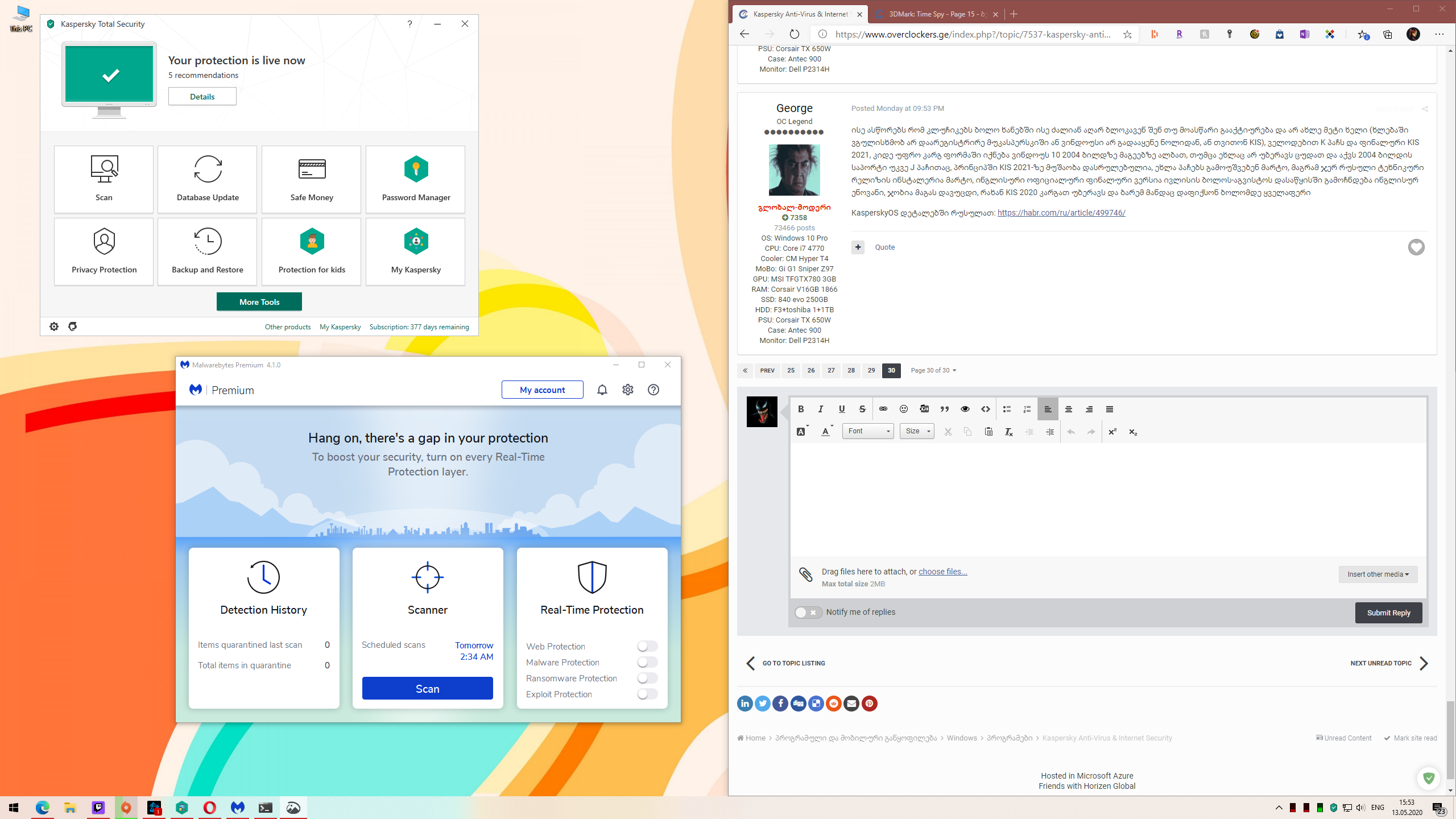This screenshot has width=1456, height=819.
Task: Open Kaspersky Backup and Restore
Action: (208, 251)
